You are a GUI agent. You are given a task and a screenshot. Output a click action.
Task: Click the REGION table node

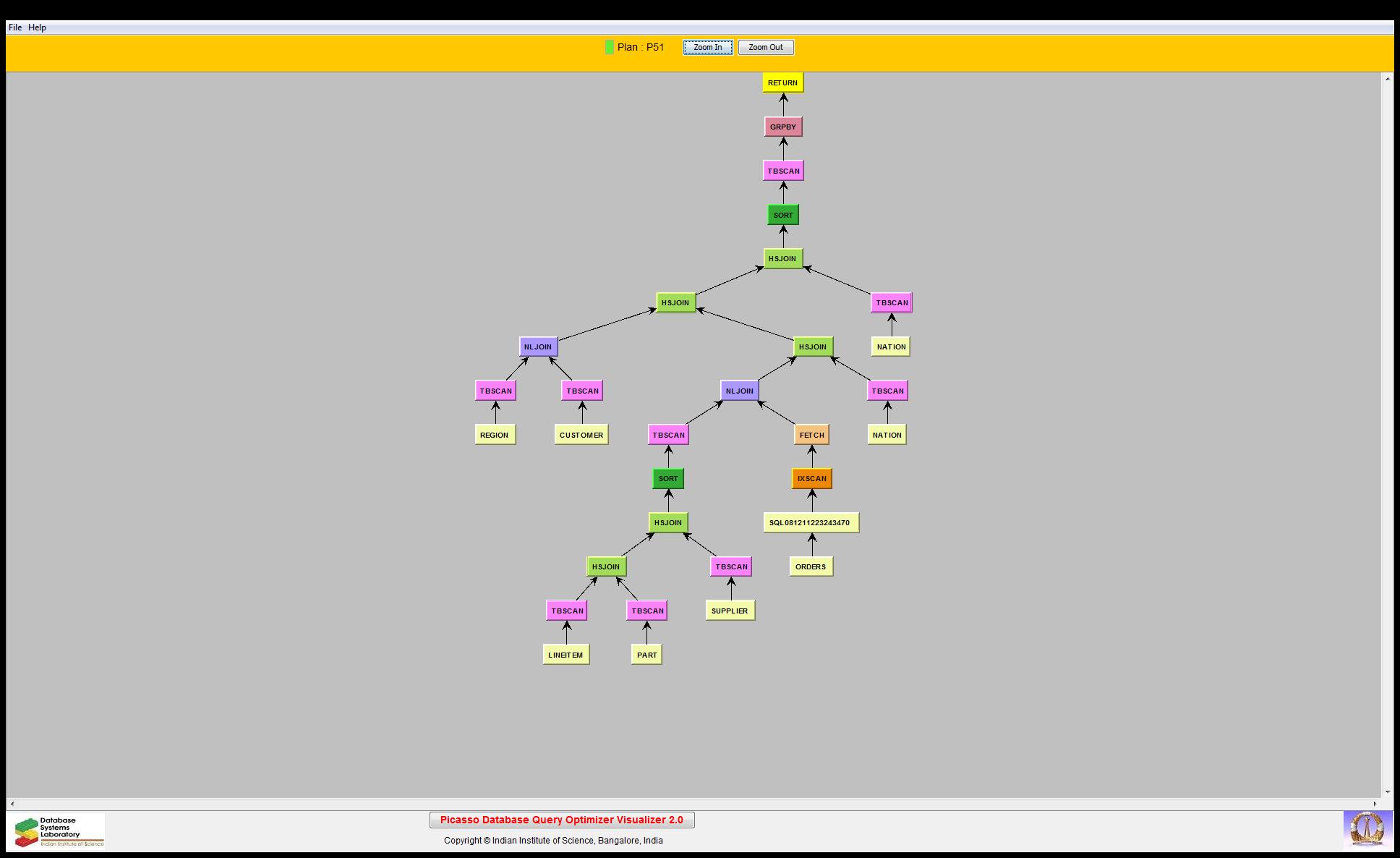tap(495, 436)
